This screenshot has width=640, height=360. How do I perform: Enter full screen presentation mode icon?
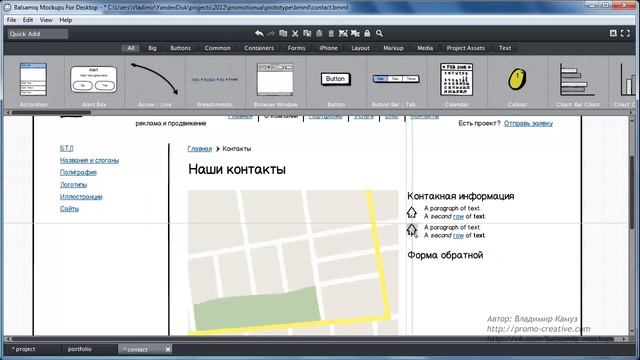pyautogui.click(x=625, y=33)
